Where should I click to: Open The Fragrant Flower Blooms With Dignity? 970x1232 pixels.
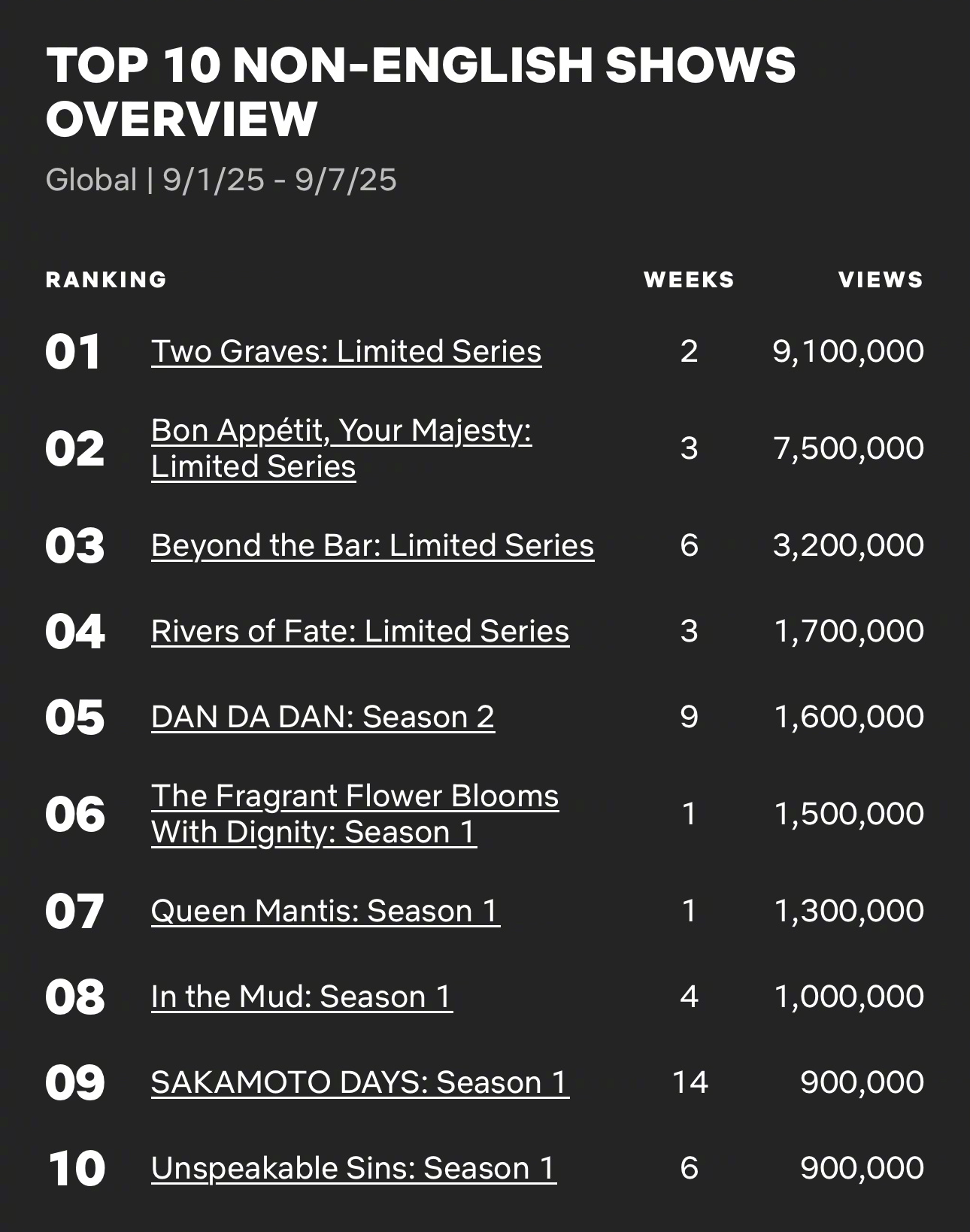(x=355, y=814)
